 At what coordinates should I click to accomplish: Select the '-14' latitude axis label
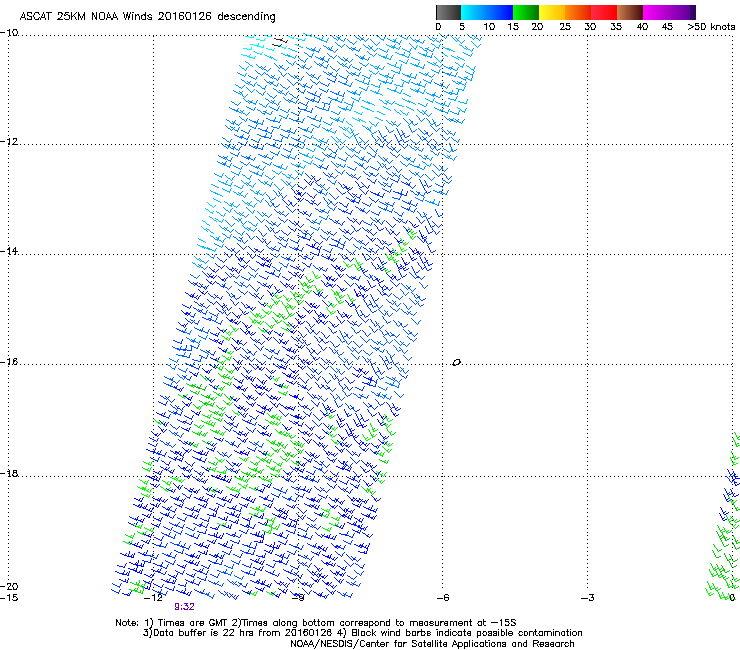[9, 251]
